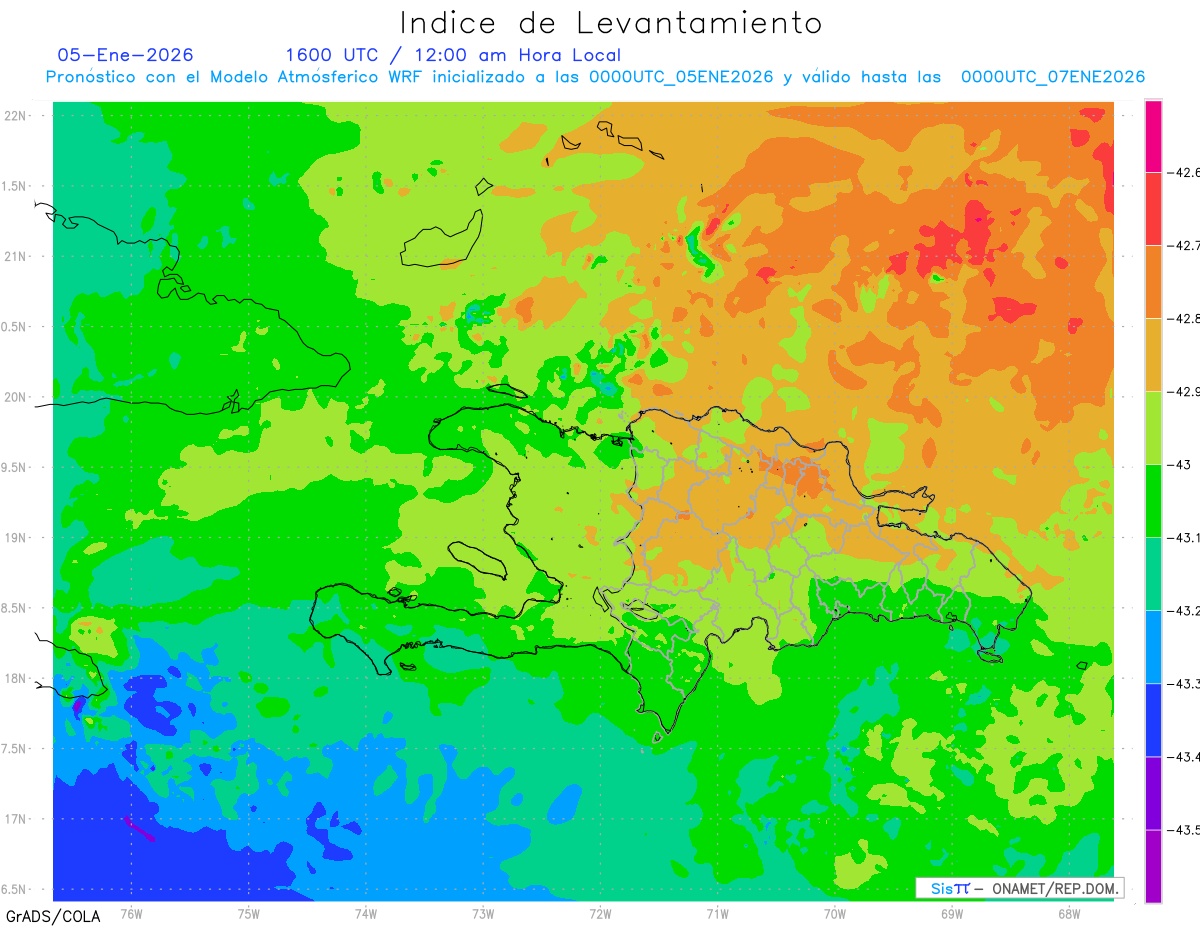Click the "71W" longitude label
This screenshot has height=927, width=1200.
[x=717, y=913]
